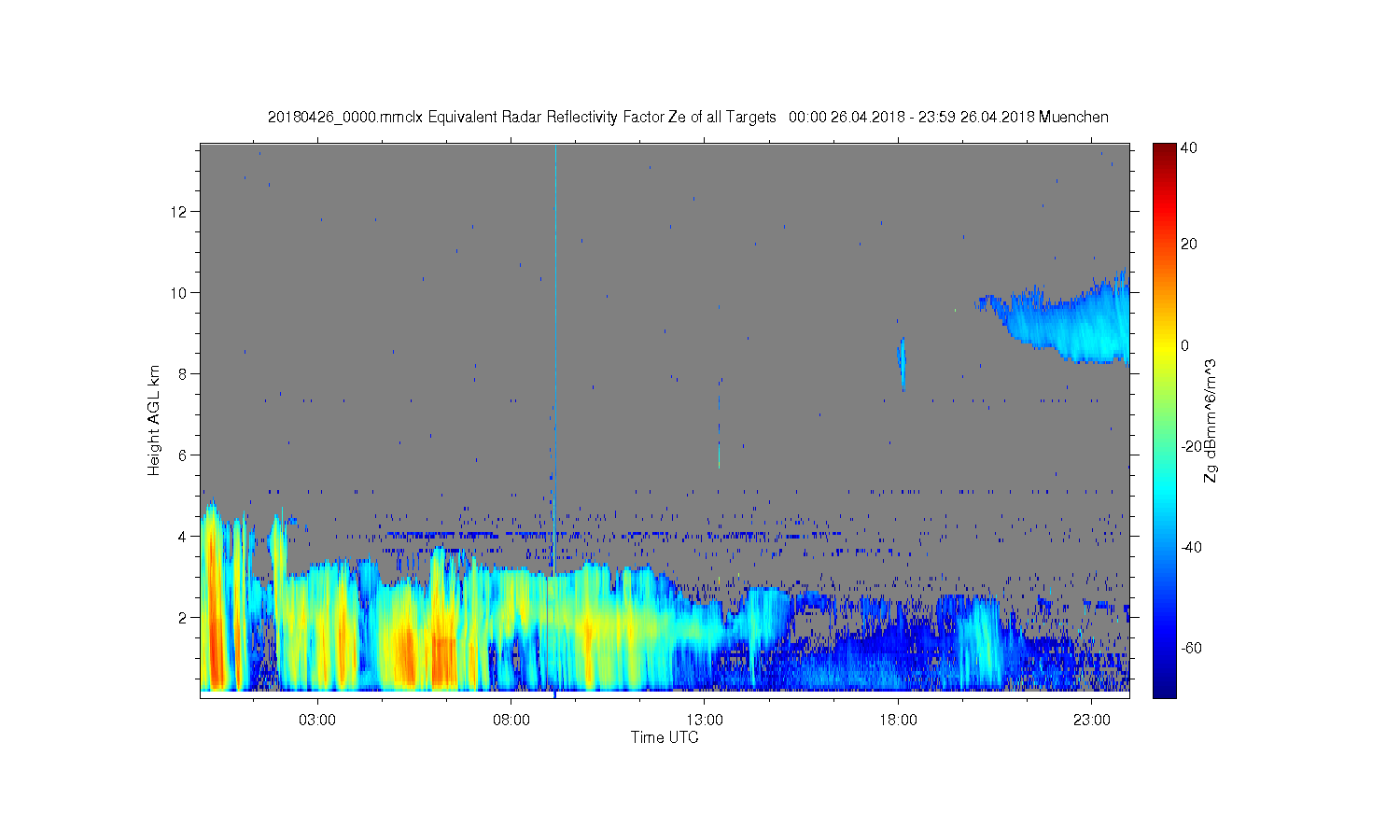This screenshot has height=840, width=1400.
Task: Click the colorbar label '-20'
Action: [1192, 446]
